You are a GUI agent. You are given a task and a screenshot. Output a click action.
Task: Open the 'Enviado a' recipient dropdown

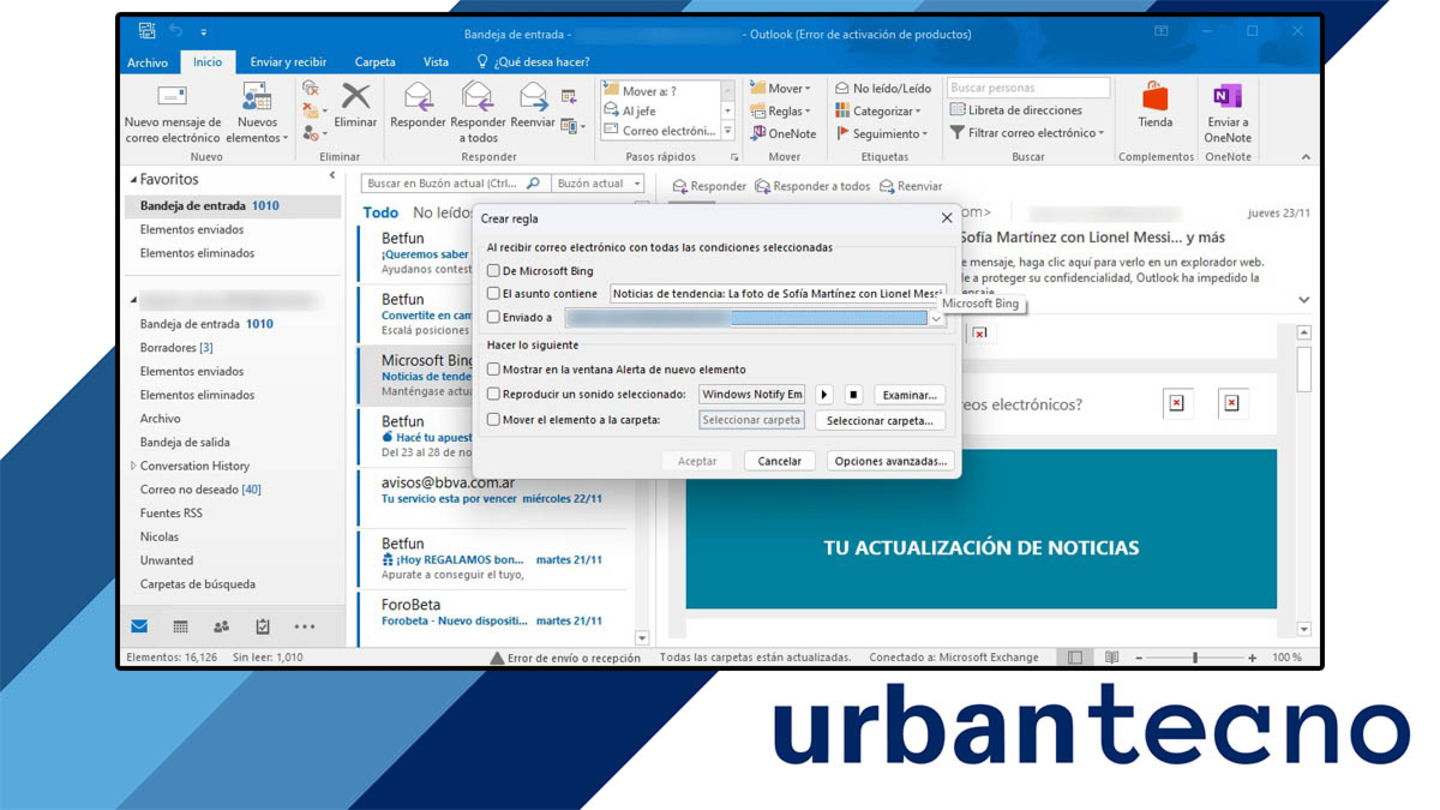[x=936, y=318]
